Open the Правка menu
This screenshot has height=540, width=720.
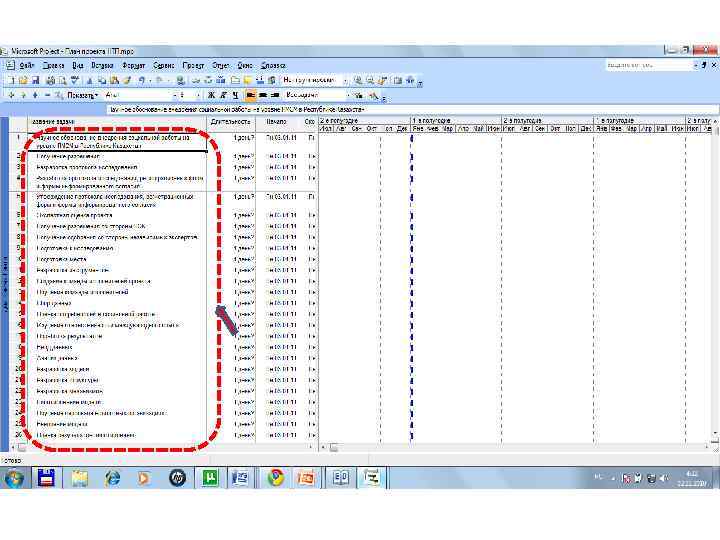point(53,66)
